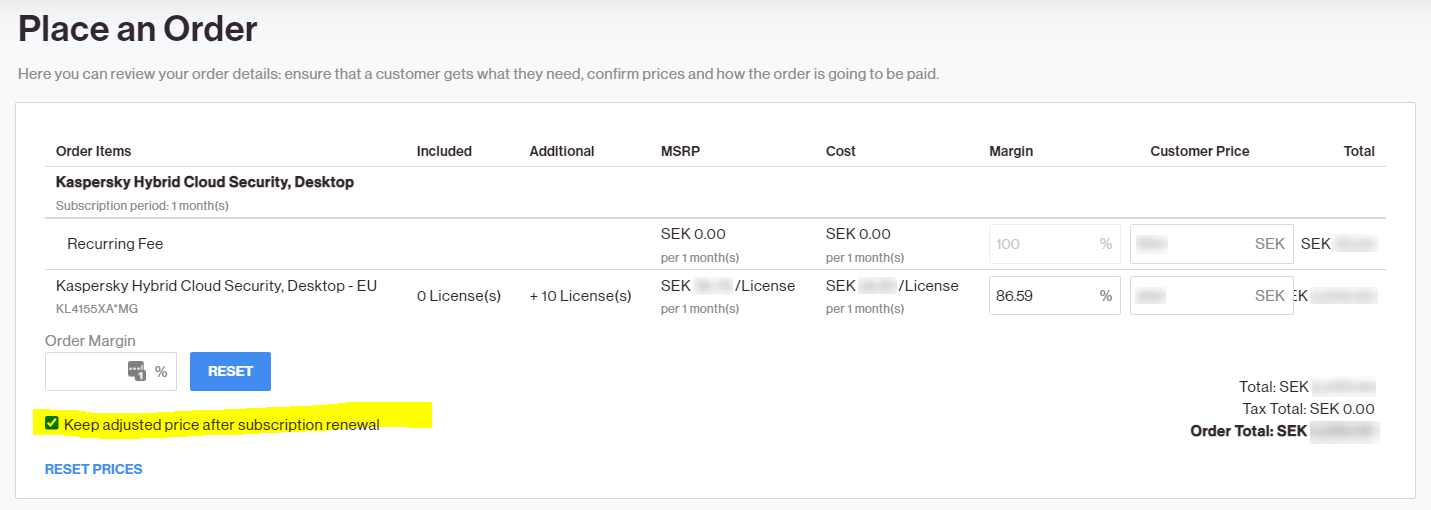Click the bold Order Total: SEK line
Viewport: 1431px width, 510px height.
(1283, 432)
